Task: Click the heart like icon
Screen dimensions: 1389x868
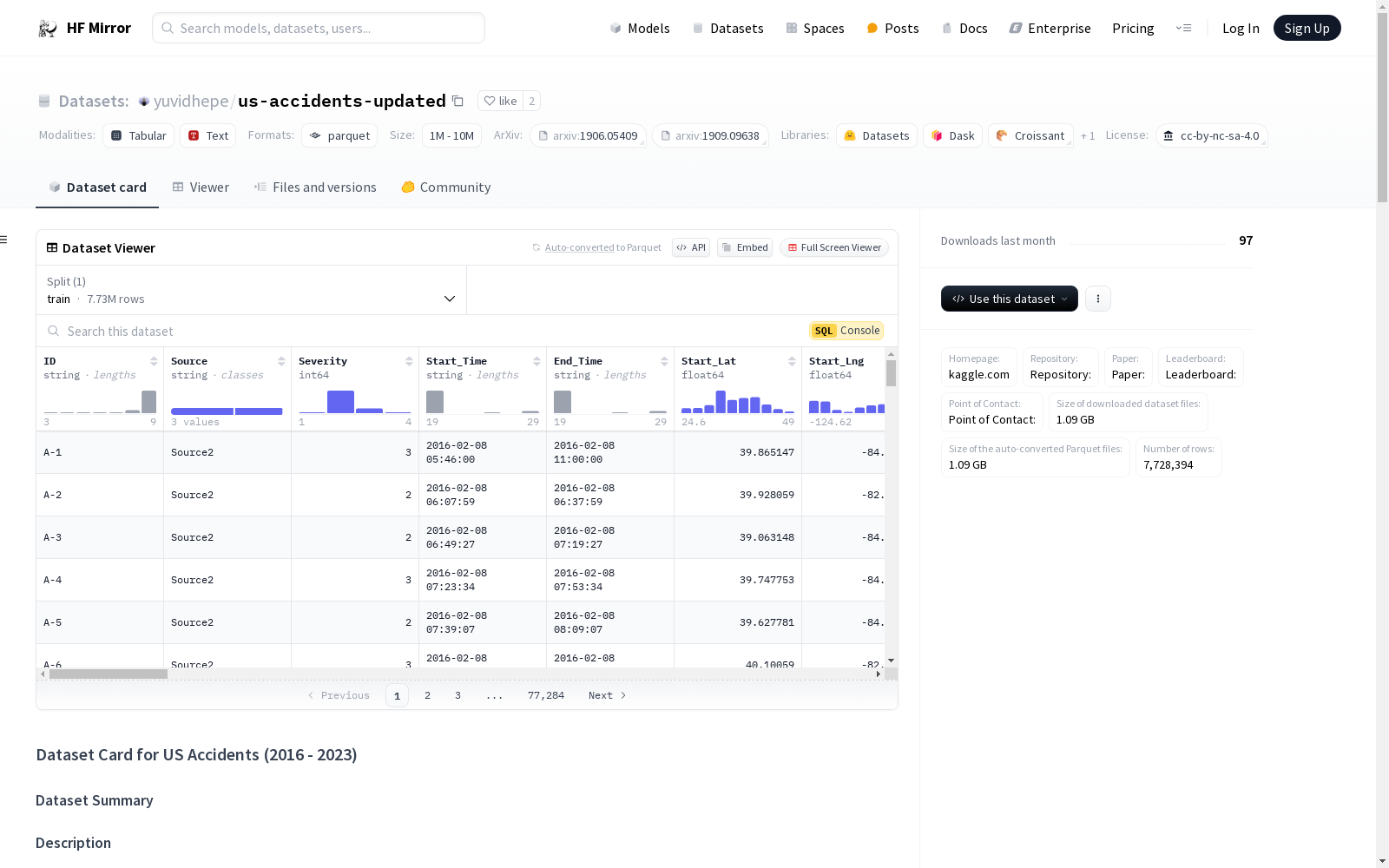Action: point(490,101)
